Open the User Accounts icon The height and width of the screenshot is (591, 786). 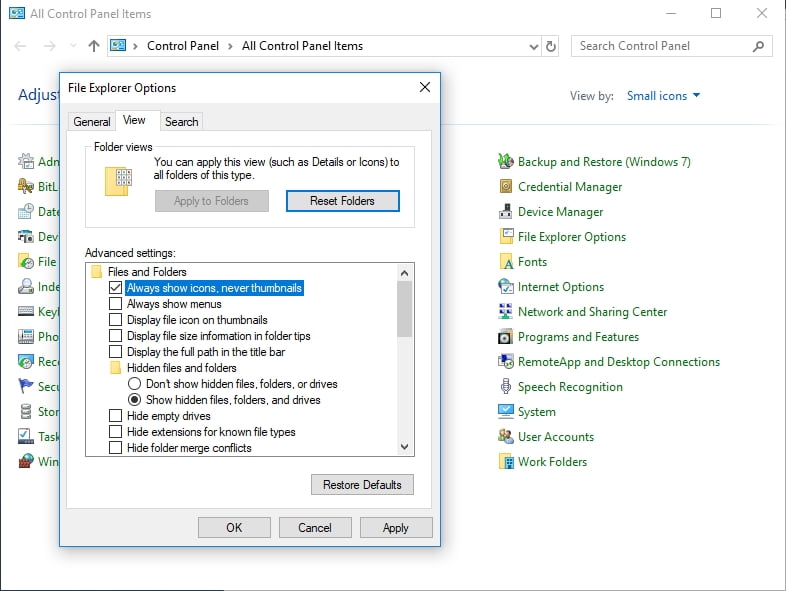tap(506, 437)
